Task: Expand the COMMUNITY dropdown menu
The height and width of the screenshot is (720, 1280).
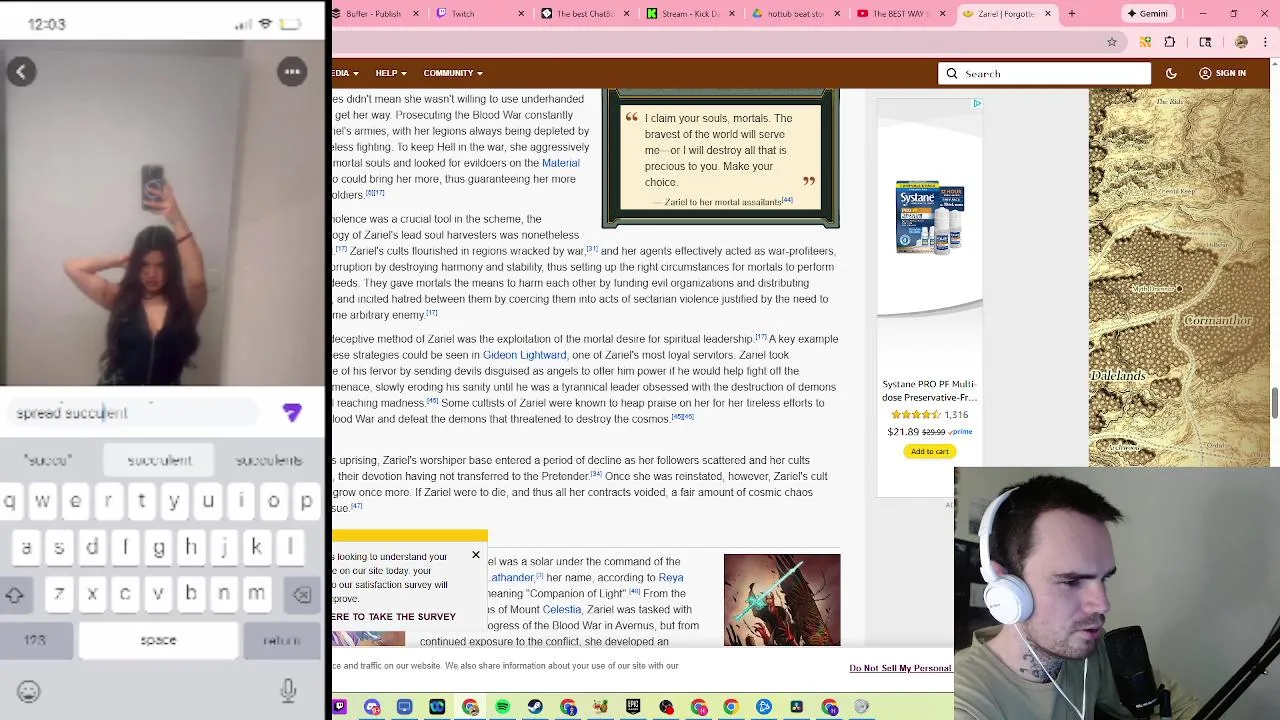Action: 453,73
